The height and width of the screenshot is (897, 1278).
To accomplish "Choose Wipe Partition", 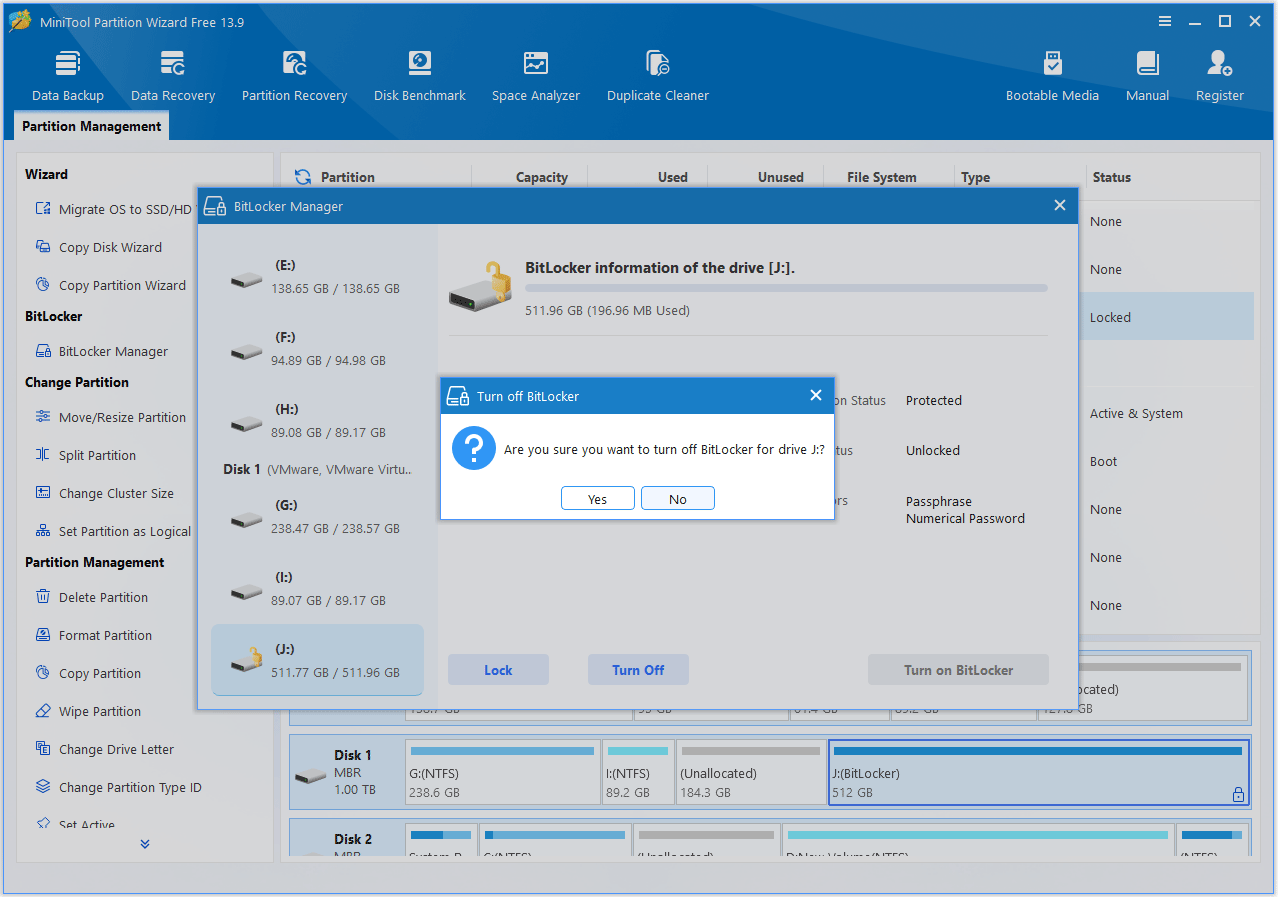I will tap(87, 711).
